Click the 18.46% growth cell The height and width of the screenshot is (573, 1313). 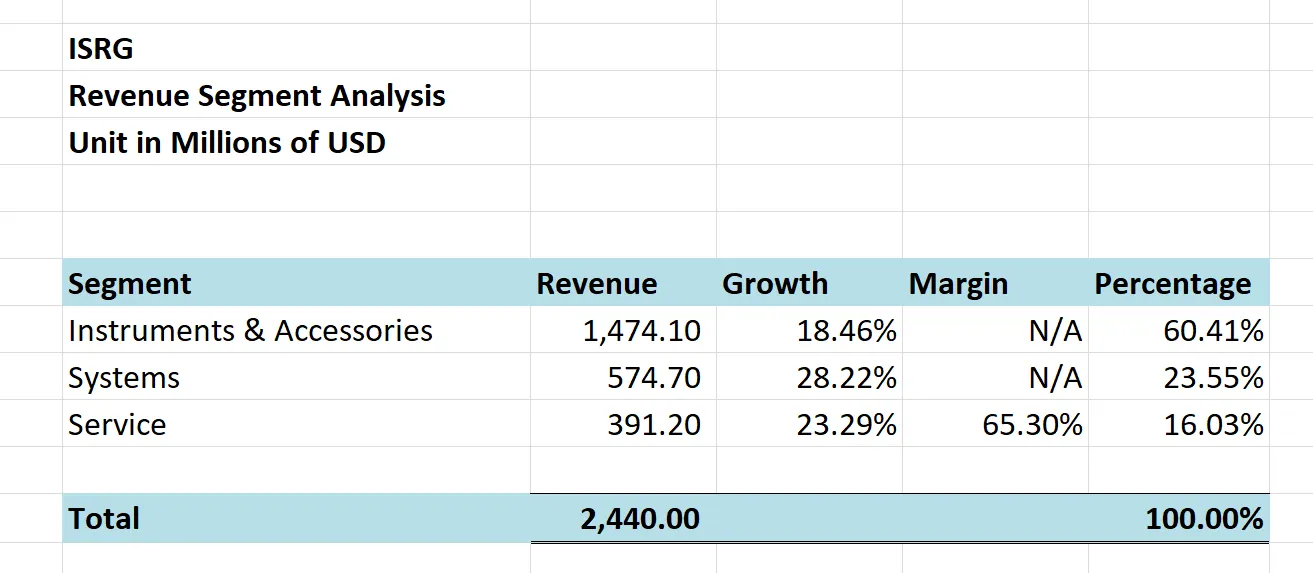pyautogui.click(x=846, y=331)
